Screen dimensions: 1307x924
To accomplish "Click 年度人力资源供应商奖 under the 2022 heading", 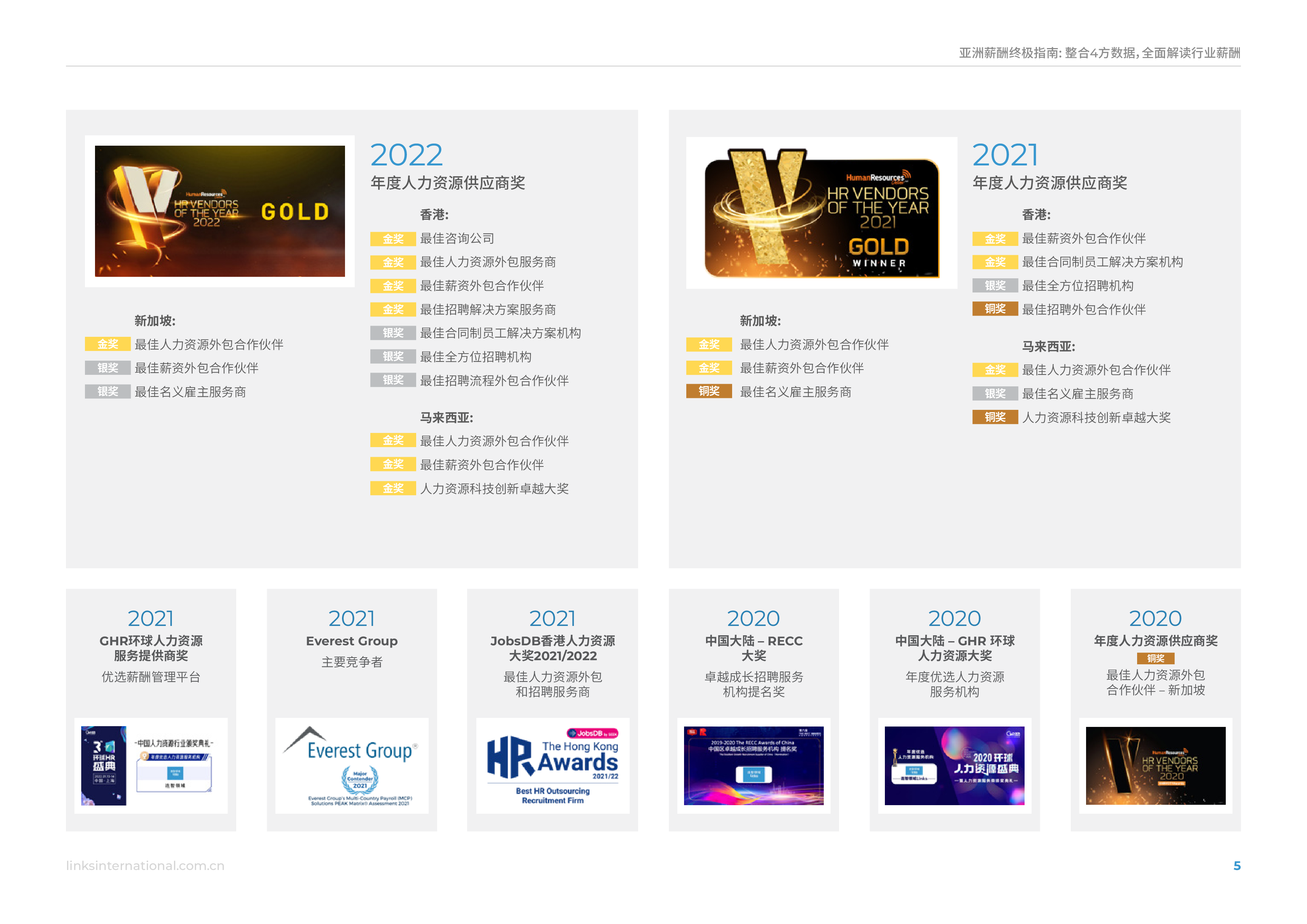I will pyautogui.click(x=447, y=183).
